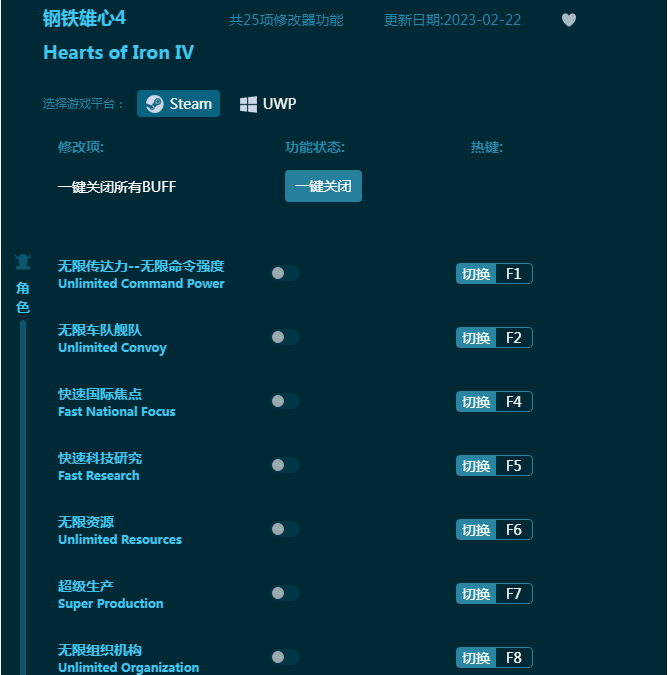Click the 修改项 column header
Screen dimensions: 668x675
click(81, 147)
